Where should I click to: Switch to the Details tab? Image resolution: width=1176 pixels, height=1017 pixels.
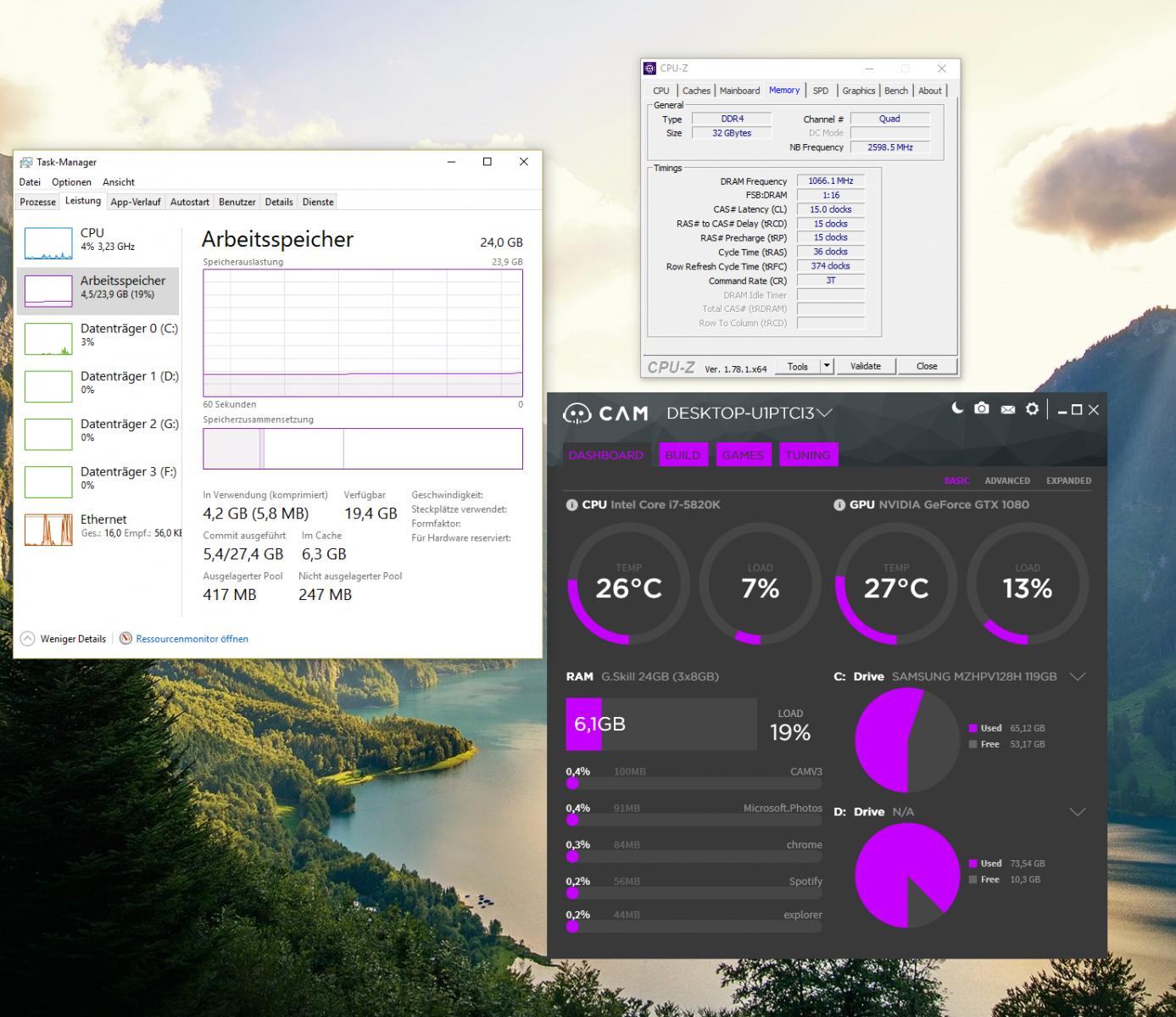point(279,202)
